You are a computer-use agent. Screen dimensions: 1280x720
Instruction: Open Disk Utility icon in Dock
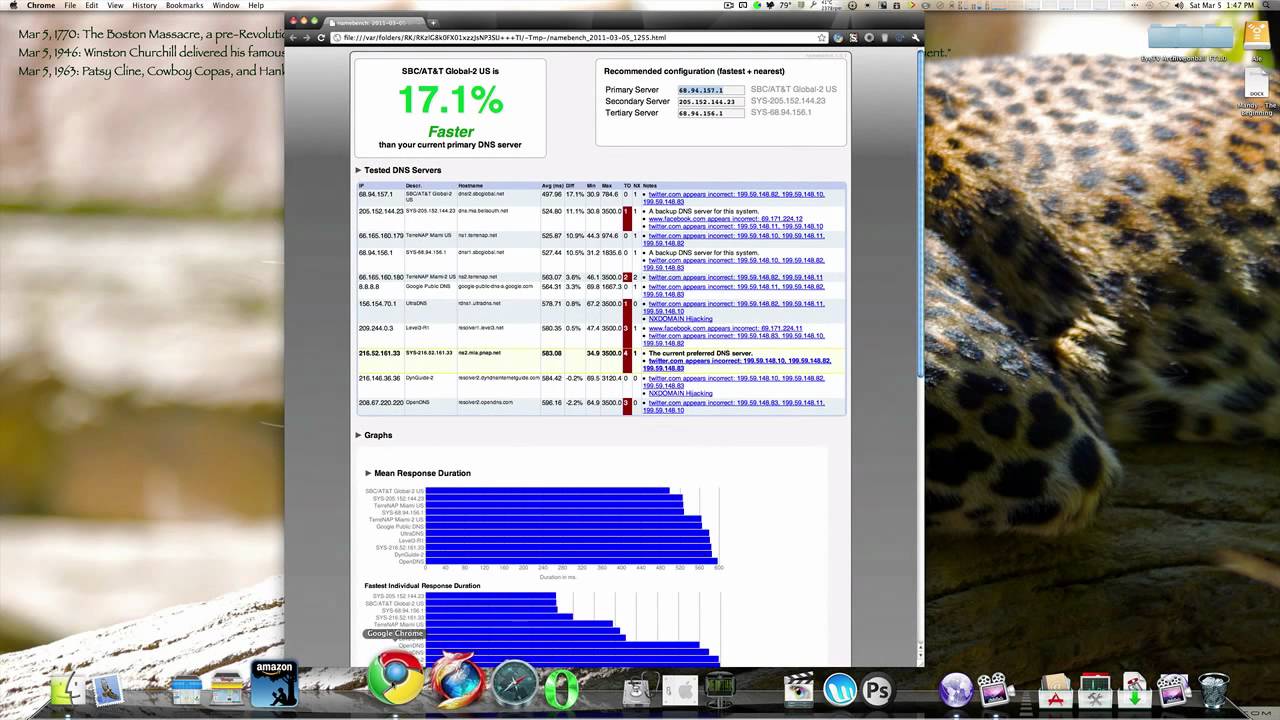637,690
